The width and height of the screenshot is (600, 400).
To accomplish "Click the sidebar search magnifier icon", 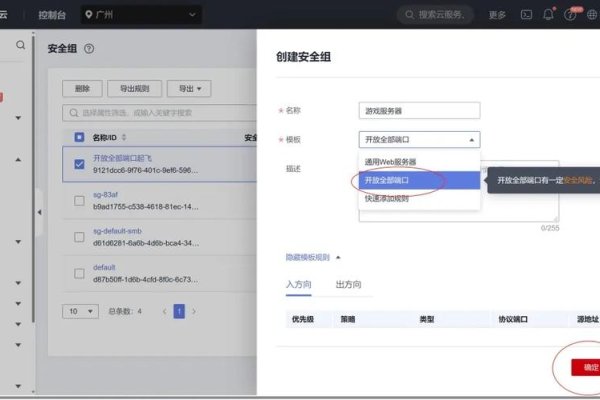I will point(21,45).
